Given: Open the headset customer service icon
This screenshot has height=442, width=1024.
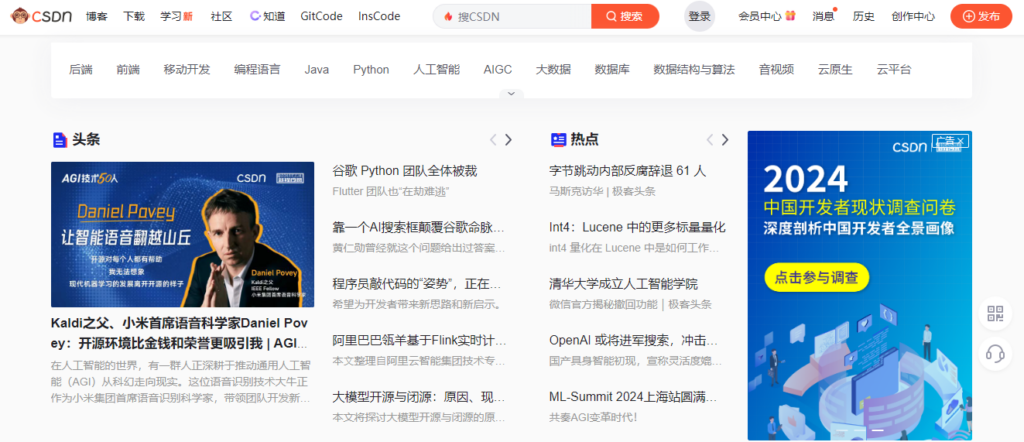Looking at the screenshot, I should click(x=994, y=353).
